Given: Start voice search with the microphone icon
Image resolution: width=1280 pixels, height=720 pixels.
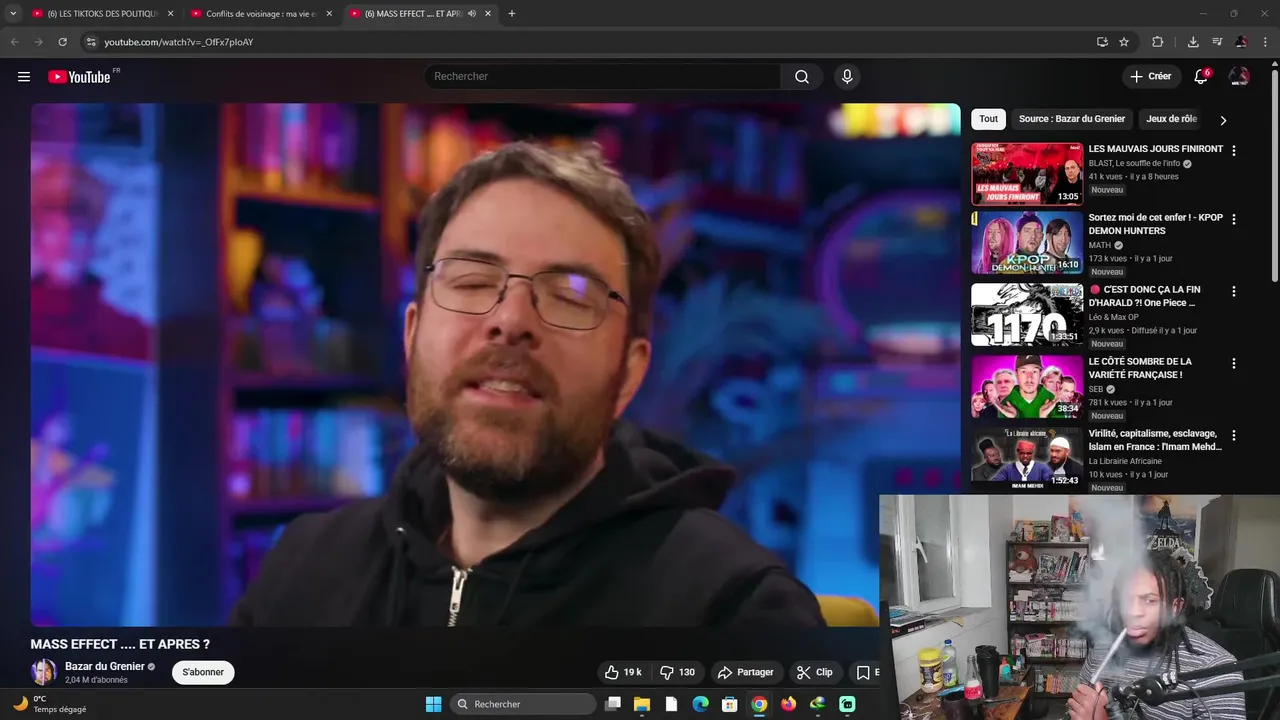Looking at the screenshot, I should [x=847, y=77].
